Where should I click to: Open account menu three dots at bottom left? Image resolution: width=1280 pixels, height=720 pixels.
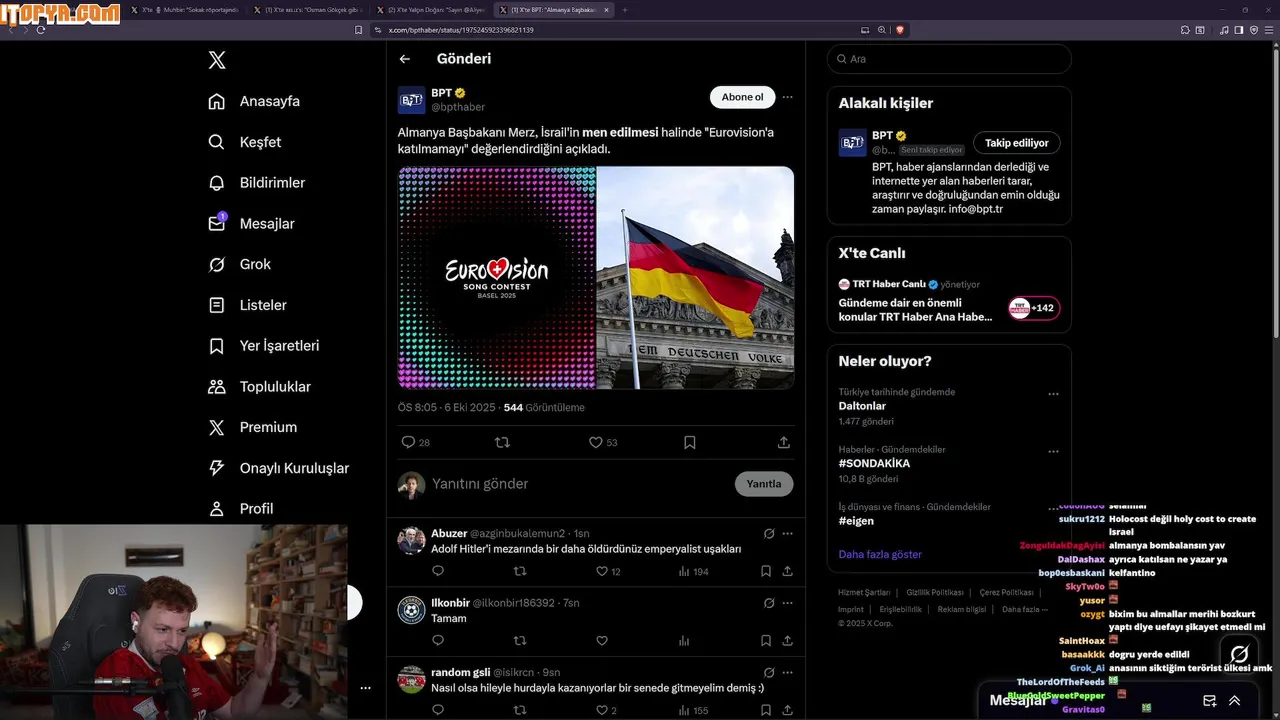pyautogui.click(x=365, y=688)
